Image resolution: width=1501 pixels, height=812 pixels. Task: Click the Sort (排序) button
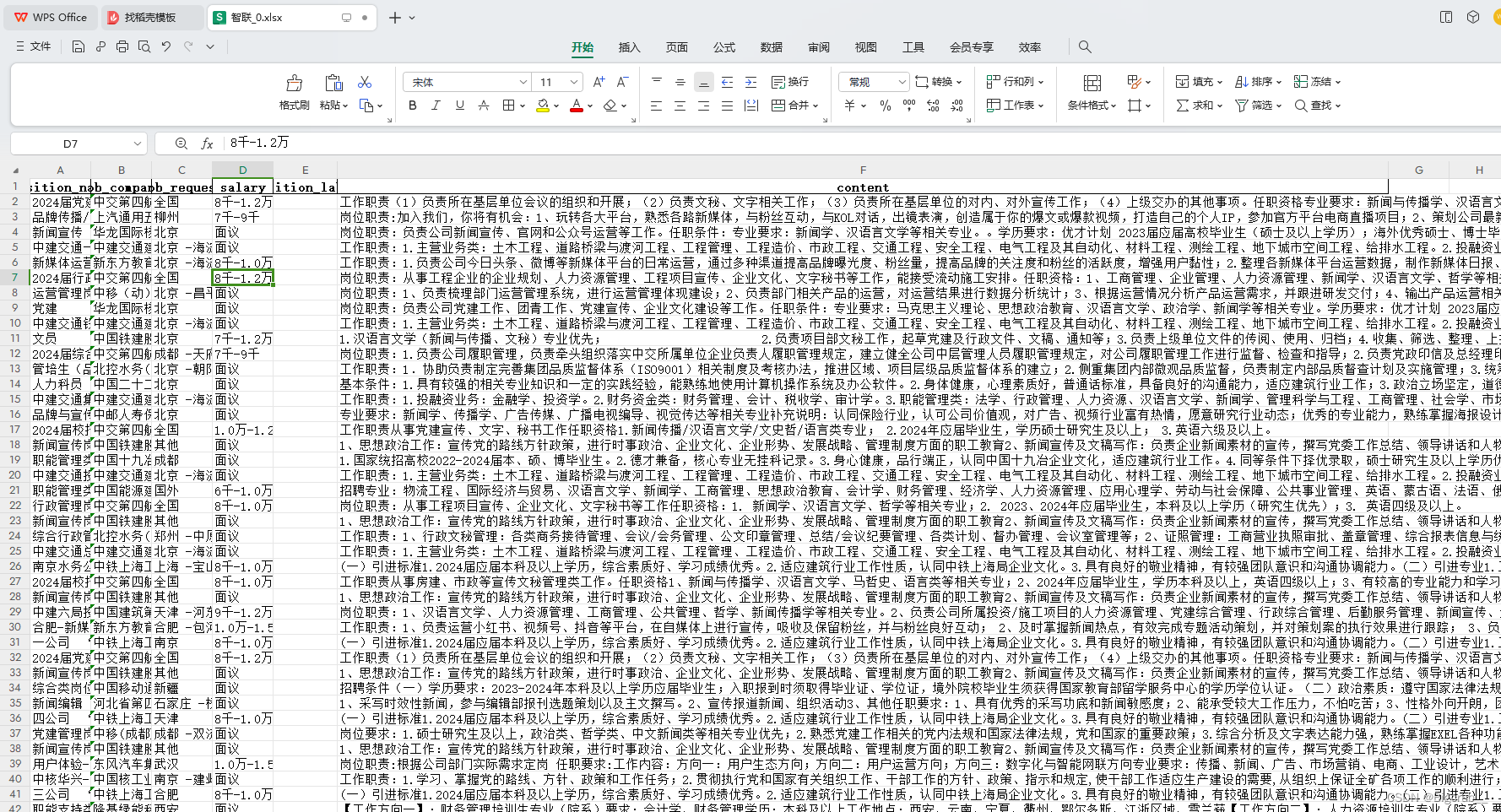coord(1258,82)
